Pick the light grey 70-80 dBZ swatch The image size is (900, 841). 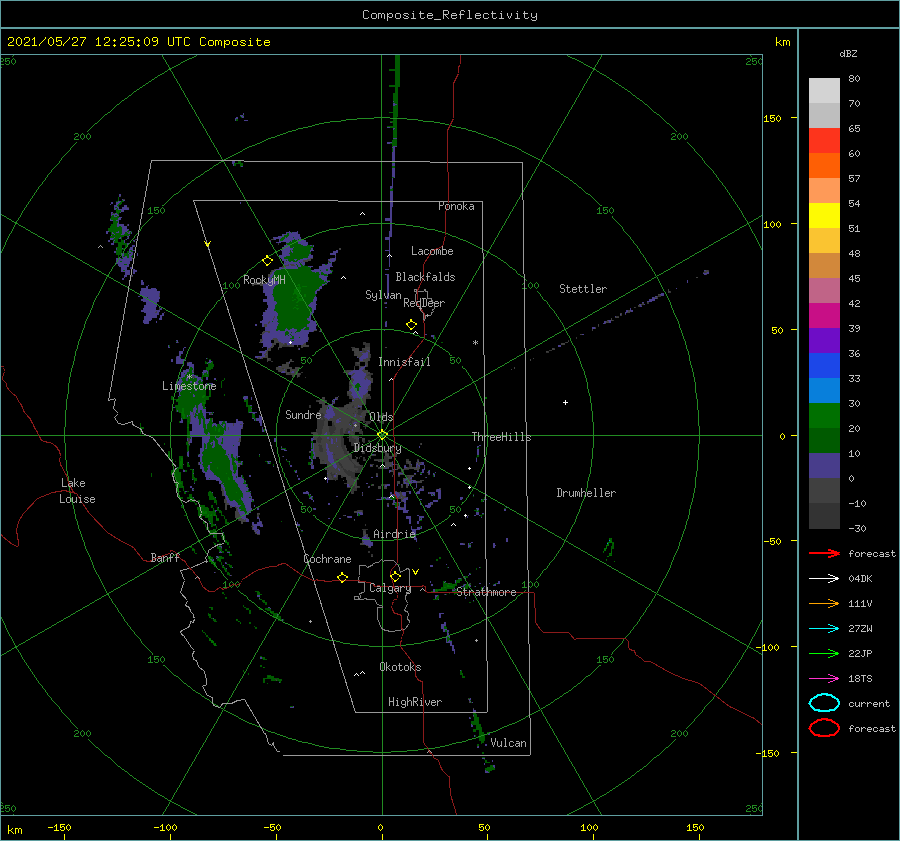coord(824,91)
